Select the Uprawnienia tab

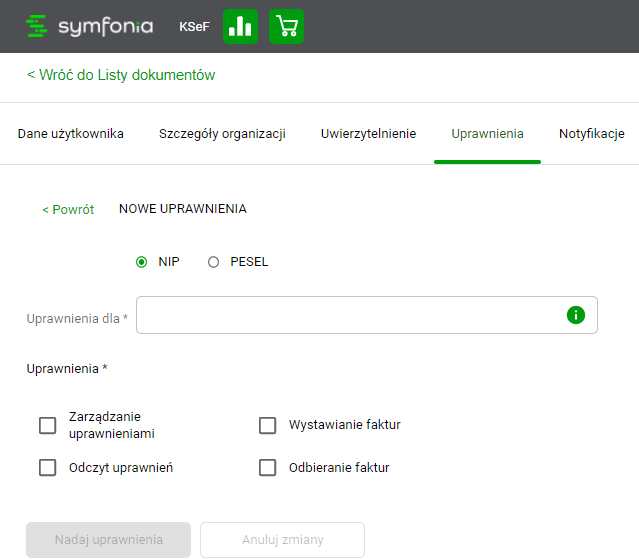[487, 134]
